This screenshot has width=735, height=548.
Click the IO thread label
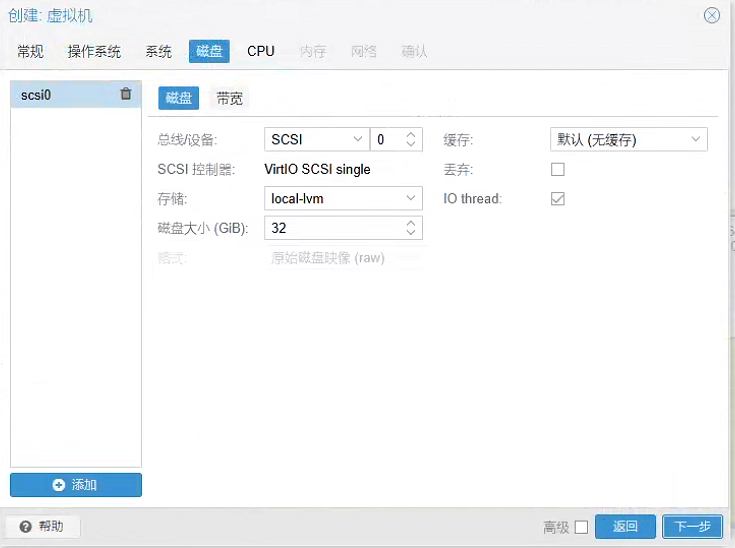(472, 199)
